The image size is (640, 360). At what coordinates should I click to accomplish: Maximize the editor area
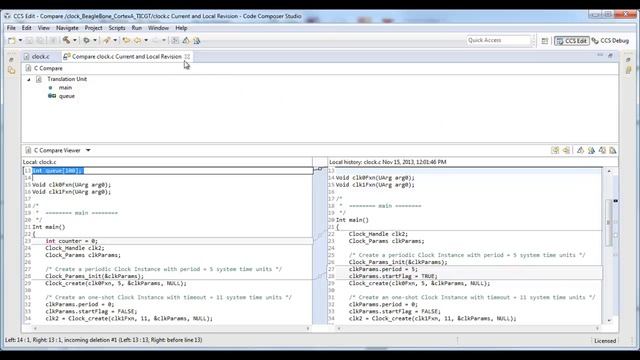611,55
